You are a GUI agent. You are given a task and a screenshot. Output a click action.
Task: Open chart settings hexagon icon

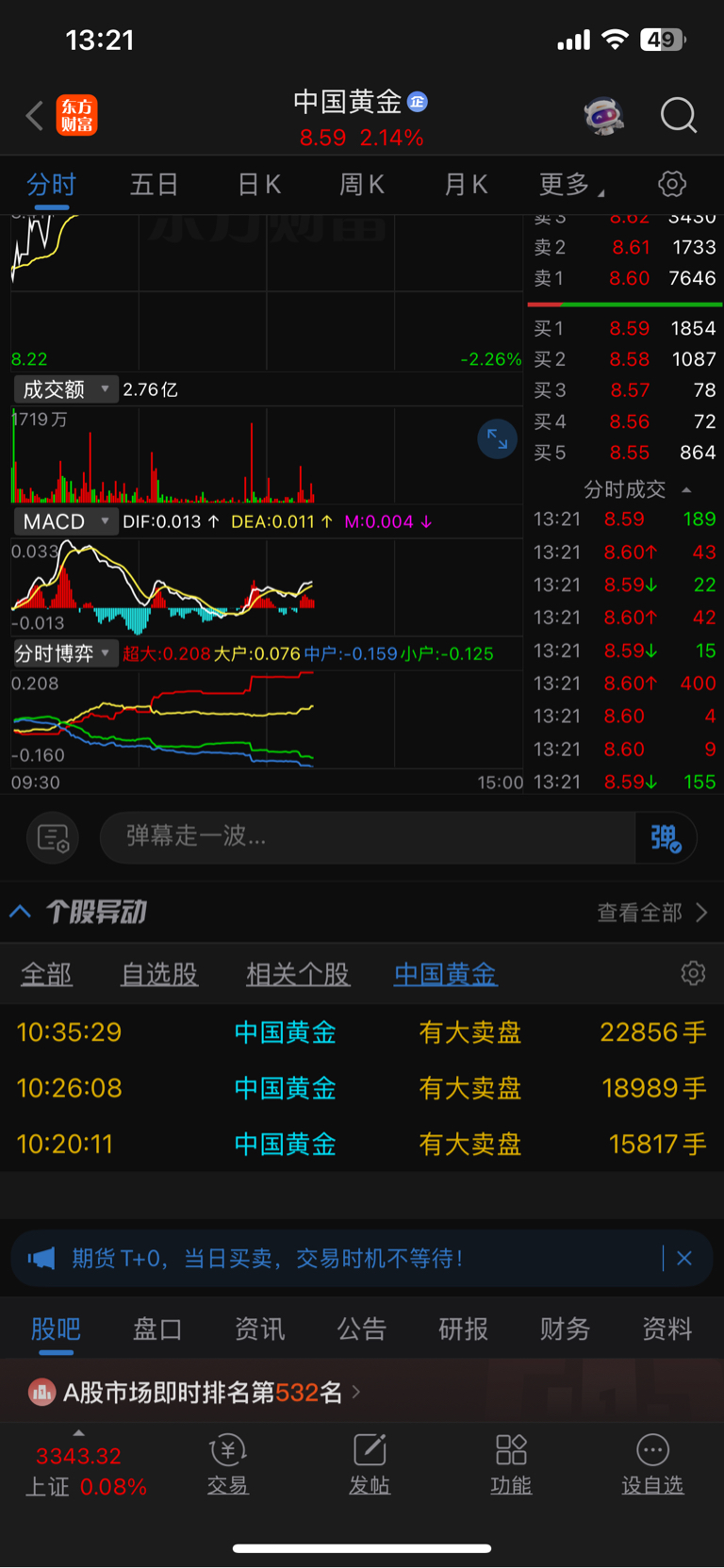(672, 184)
